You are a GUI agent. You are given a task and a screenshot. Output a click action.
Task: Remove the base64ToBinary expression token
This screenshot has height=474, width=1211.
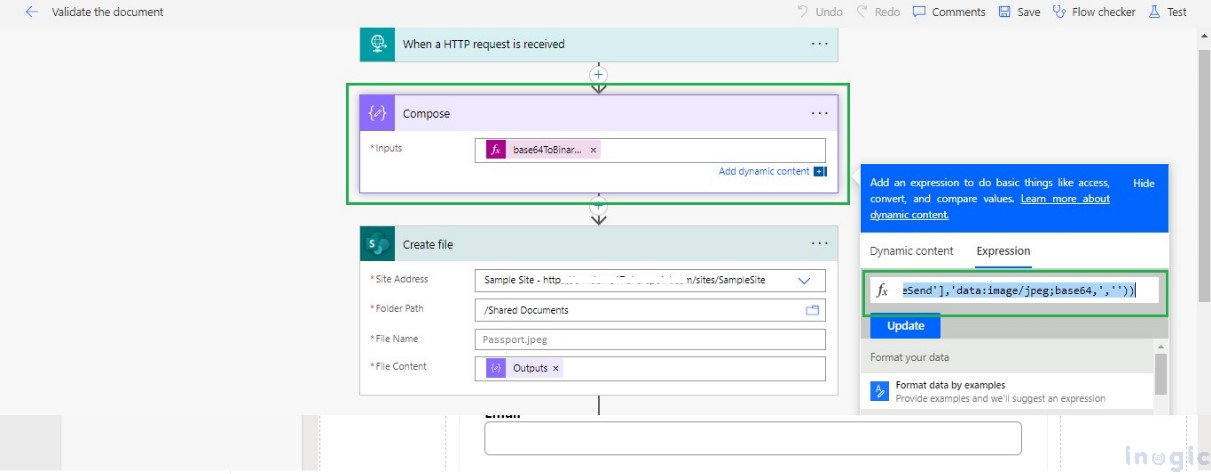[593, 150]
